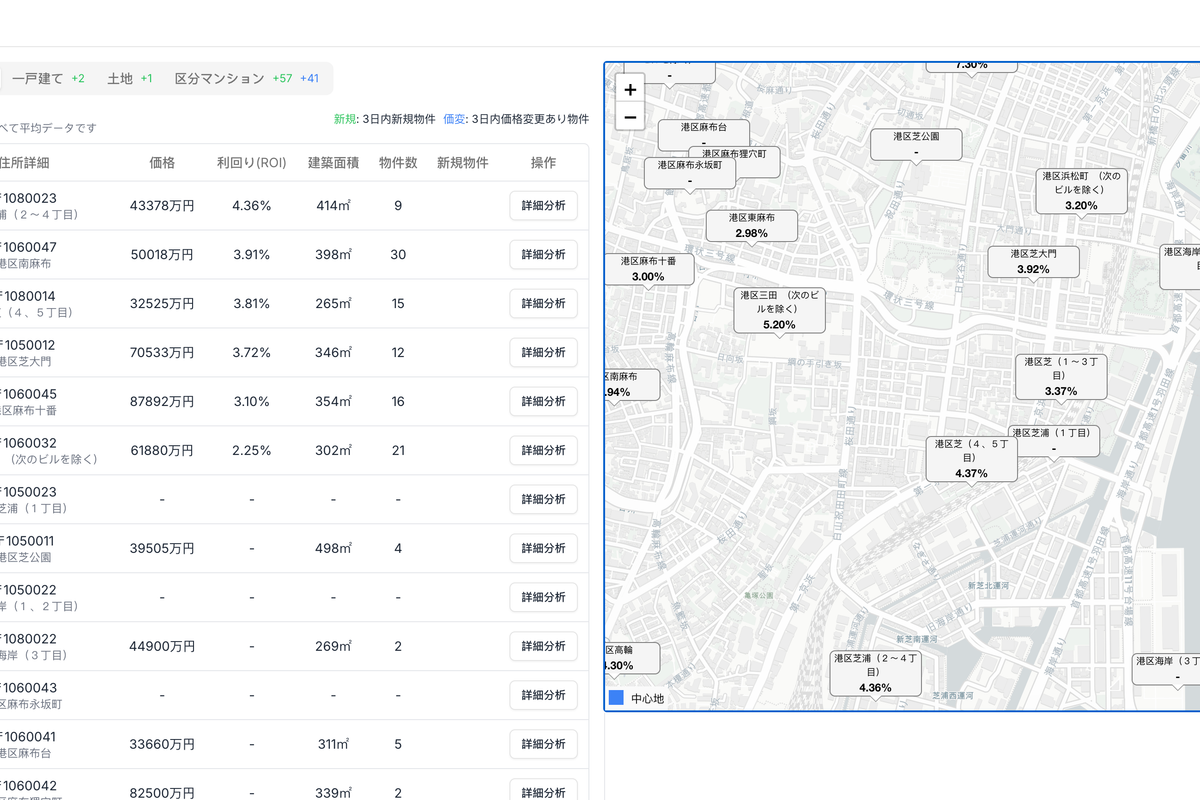Click the 価変: 3日内価格変更あり物件 legend text

click(x=516, y=118)
